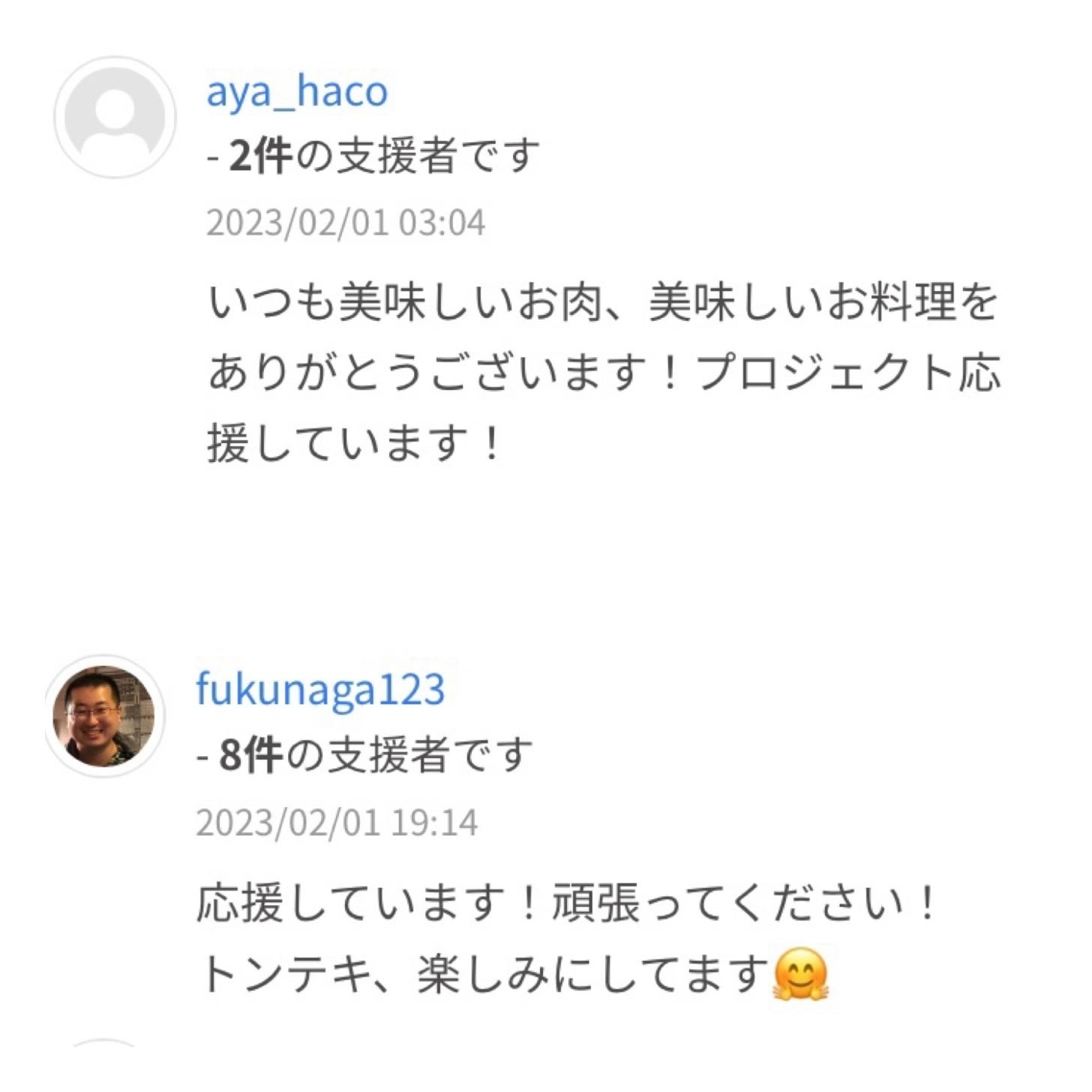The width and height of the screenshot is (1092, 1092).
Task: Open the fukunaga123 username link
Action: [x=320, y=688]
